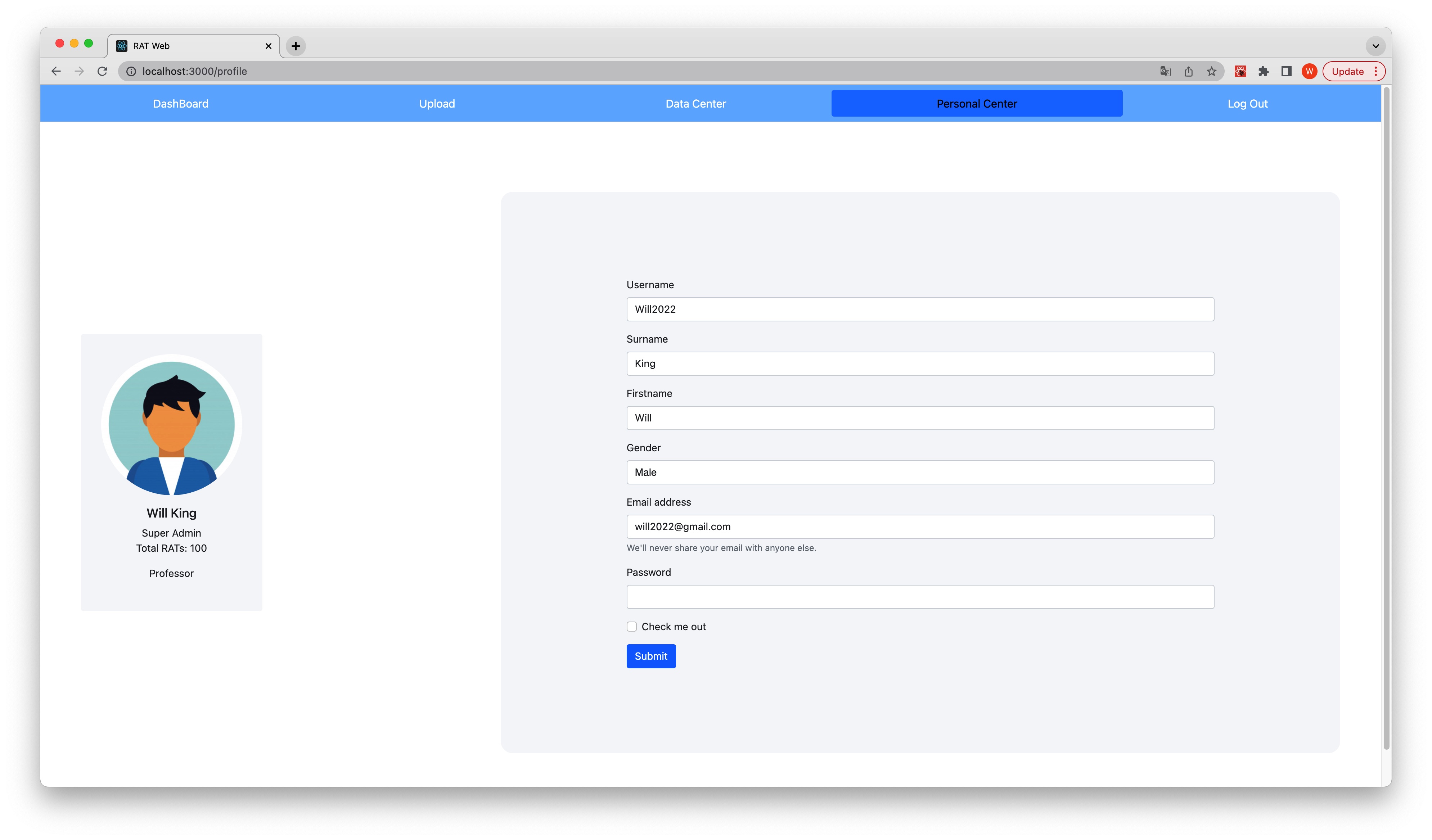The height and width of the screenshot is (840, 1432).
Task: Open Chrome's three-dot Update menu
Action: tap(1376, 71)
